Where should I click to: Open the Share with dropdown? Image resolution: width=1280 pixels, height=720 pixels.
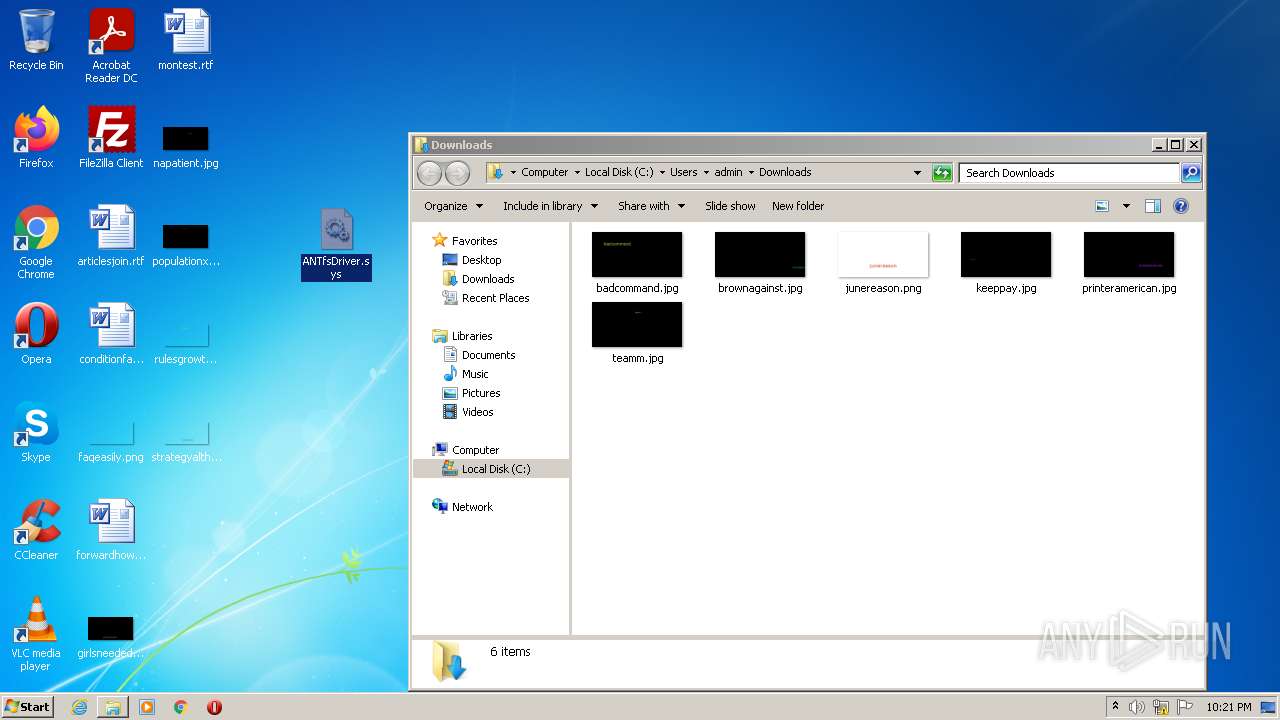coord(651,206)
